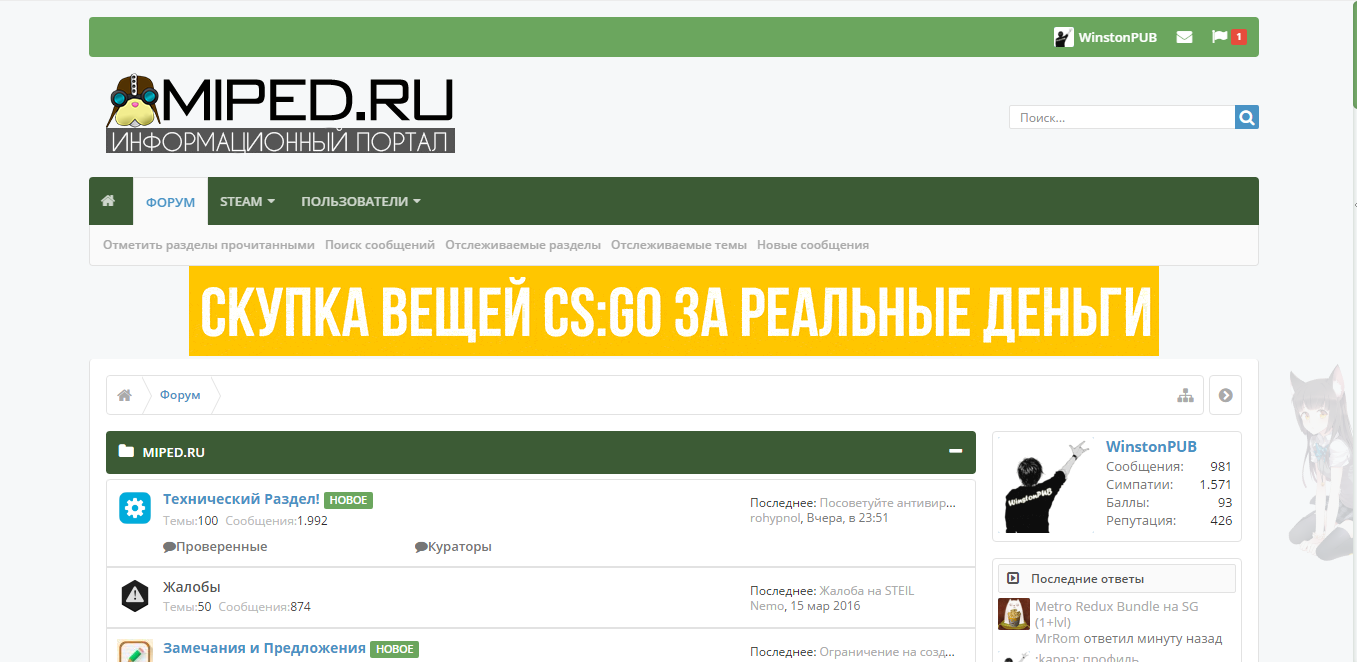Open MrRom user link in latest replies

[1056, 638]
